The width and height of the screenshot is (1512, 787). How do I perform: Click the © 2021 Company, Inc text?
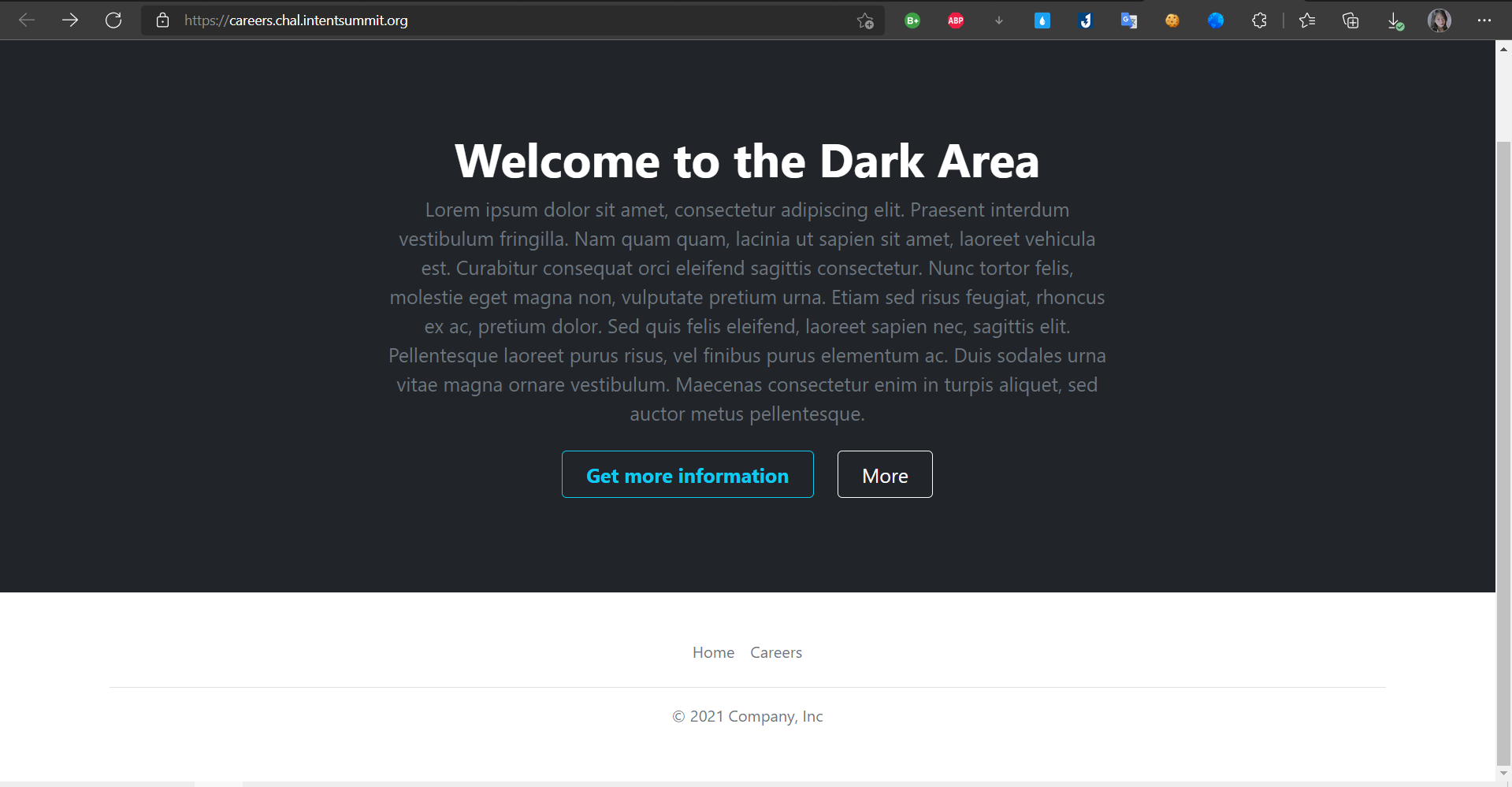[x=747, y=716]
